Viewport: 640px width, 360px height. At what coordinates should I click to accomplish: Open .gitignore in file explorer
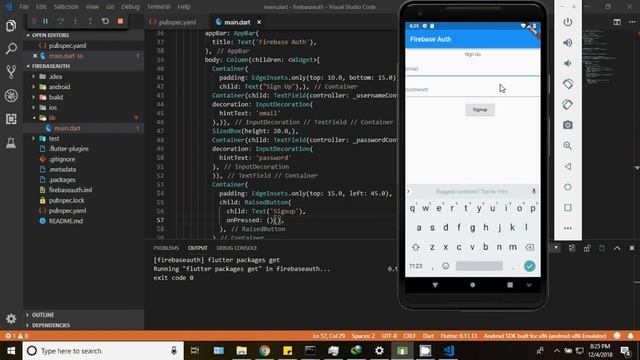(x=62, y=159)
